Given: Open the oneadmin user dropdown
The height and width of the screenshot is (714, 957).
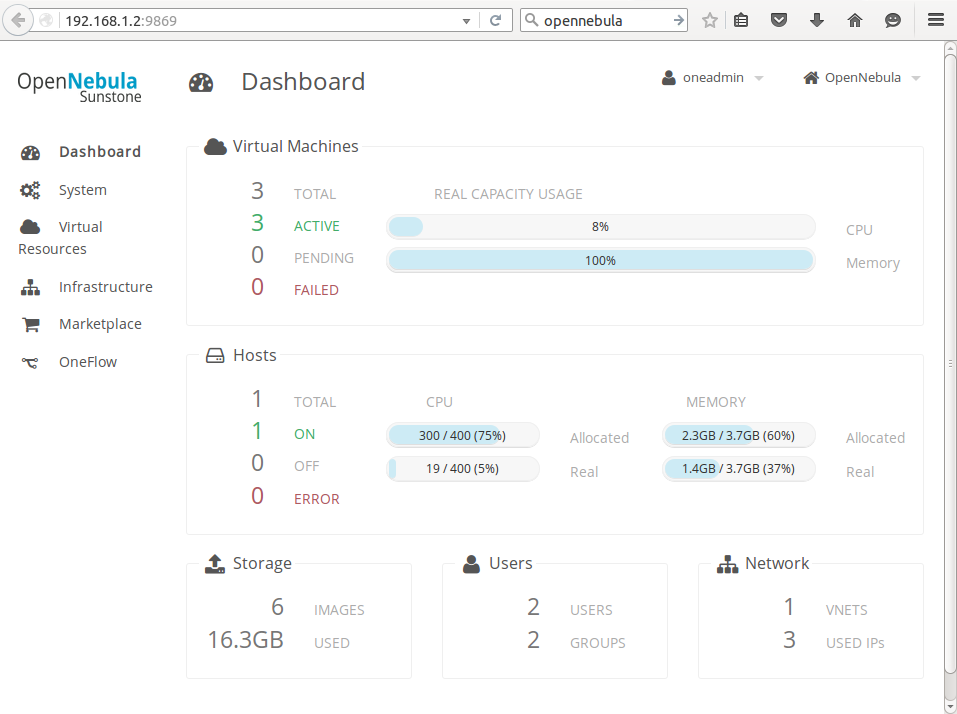Looking at the screenshot, I should pyautogui.click(x=712, y=78).
